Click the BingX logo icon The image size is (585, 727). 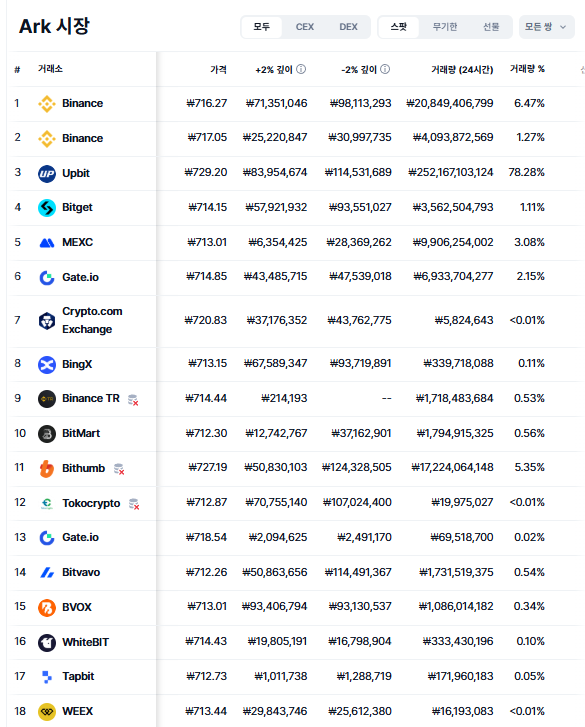pyautogui.click(x=47, y=364)
